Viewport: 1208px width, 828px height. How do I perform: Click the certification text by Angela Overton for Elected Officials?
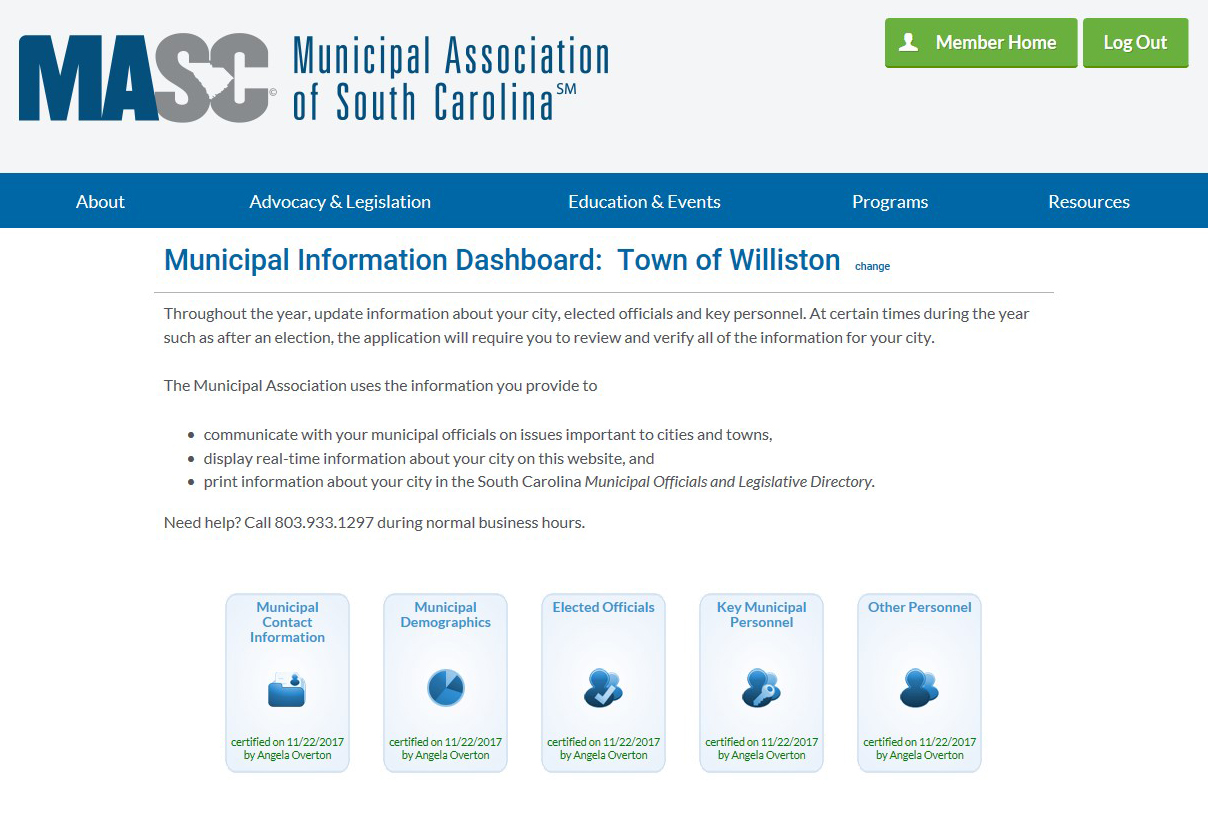click(603, 749)
